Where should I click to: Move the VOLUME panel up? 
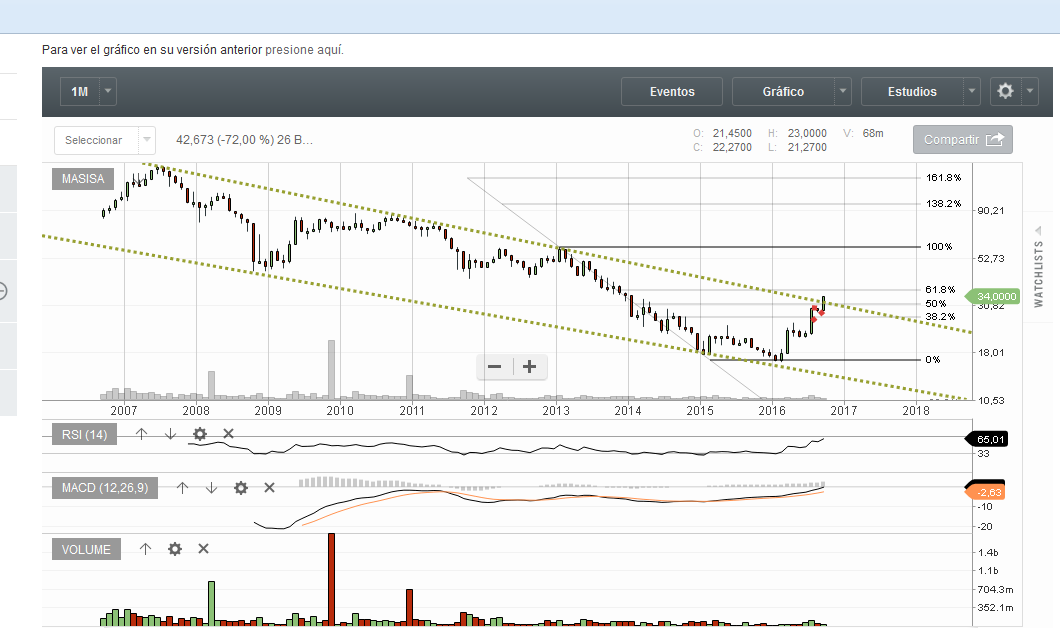point(145,548)
